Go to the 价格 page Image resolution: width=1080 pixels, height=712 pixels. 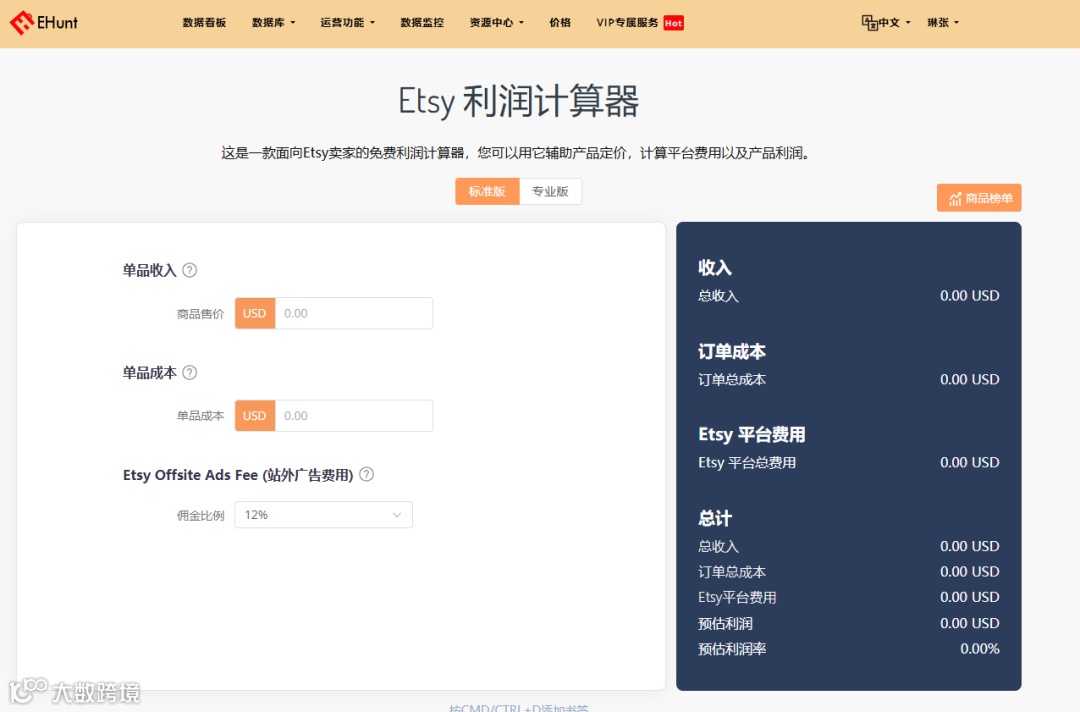click(560, 23)
